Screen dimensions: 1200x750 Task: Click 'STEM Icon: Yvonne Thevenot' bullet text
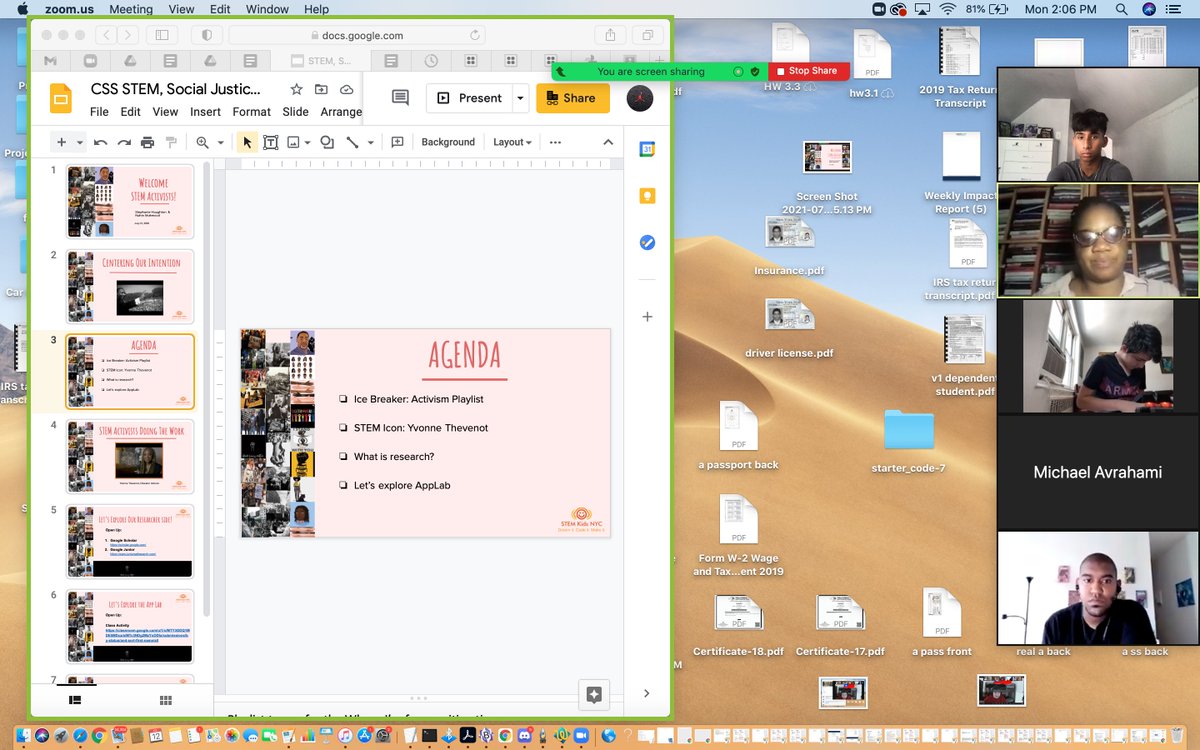pos(420,428)
